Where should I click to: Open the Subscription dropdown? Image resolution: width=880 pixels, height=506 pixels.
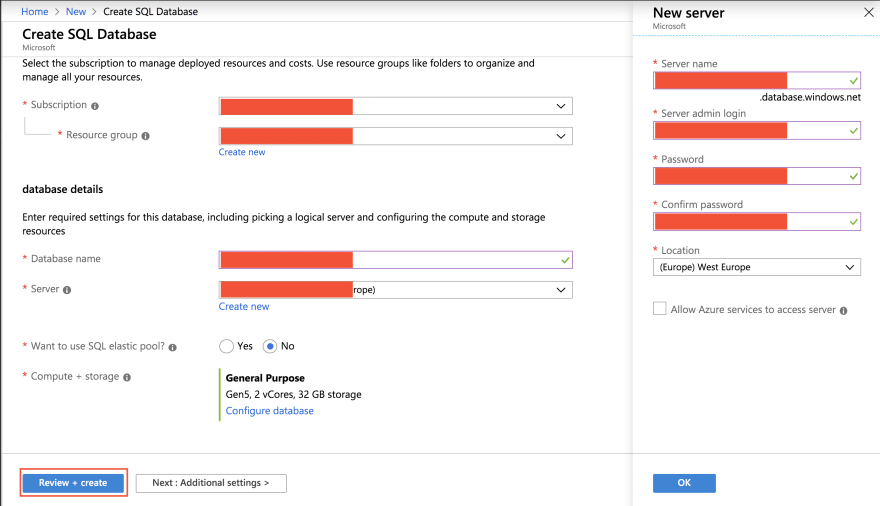click(x=395, y=106)
